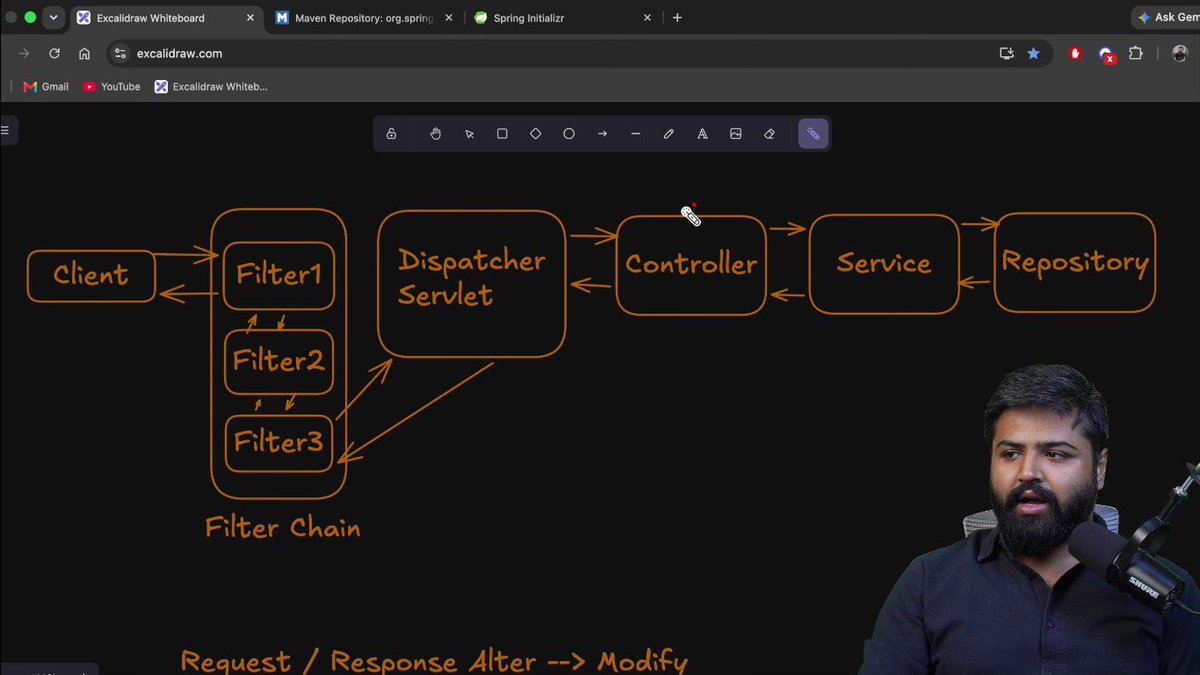Select the Line tool
This screenshot has height=675, width=1200.
pyautogui.click(x=635, y=134)
